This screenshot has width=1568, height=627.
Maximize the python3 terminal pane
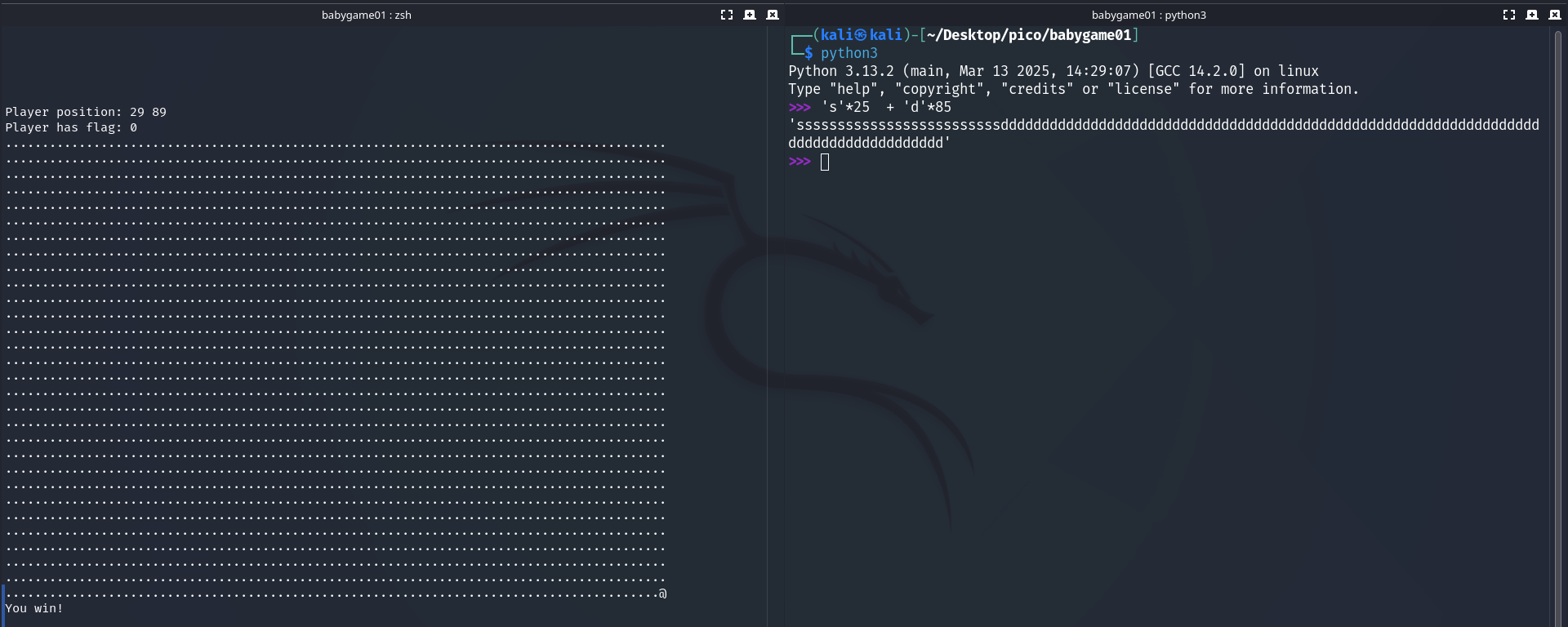[x=1508, y=15]
